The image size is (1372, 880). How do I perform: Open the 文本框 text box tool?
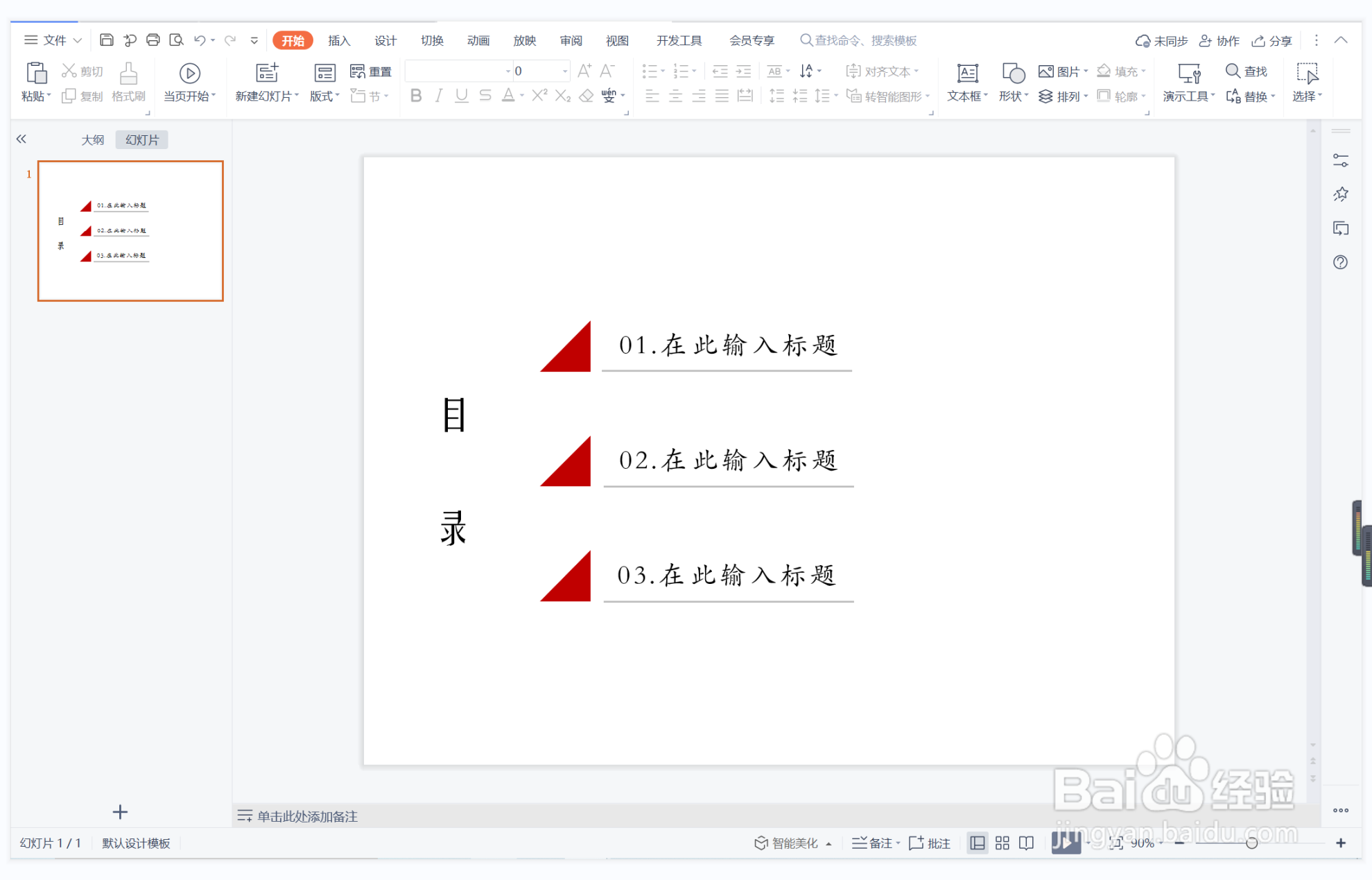click(x=966, y=81)
